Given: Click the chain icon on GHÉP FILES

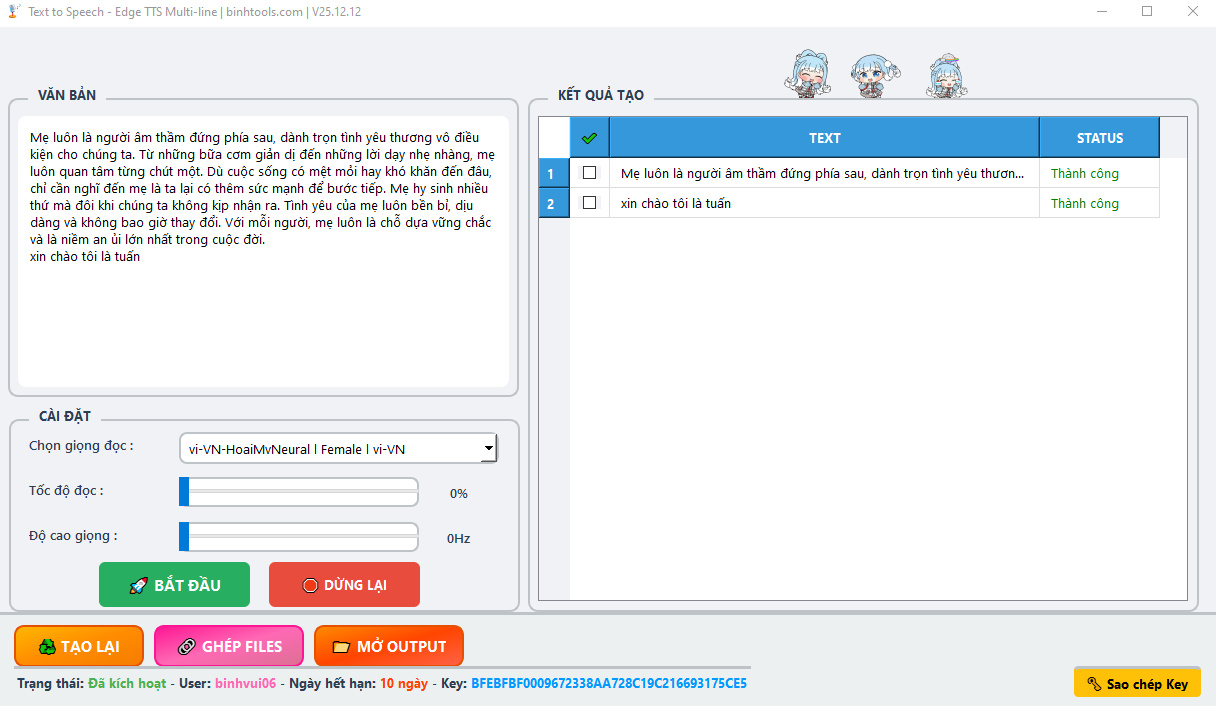Looking at the screenshot, I should click(x=187, y=645).
